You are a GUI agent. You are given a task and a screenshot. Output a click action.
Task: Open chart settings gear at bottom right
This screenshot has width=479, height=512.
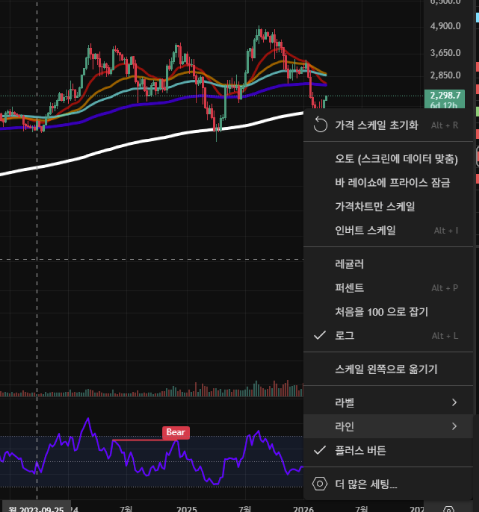(x=448, y=509)
